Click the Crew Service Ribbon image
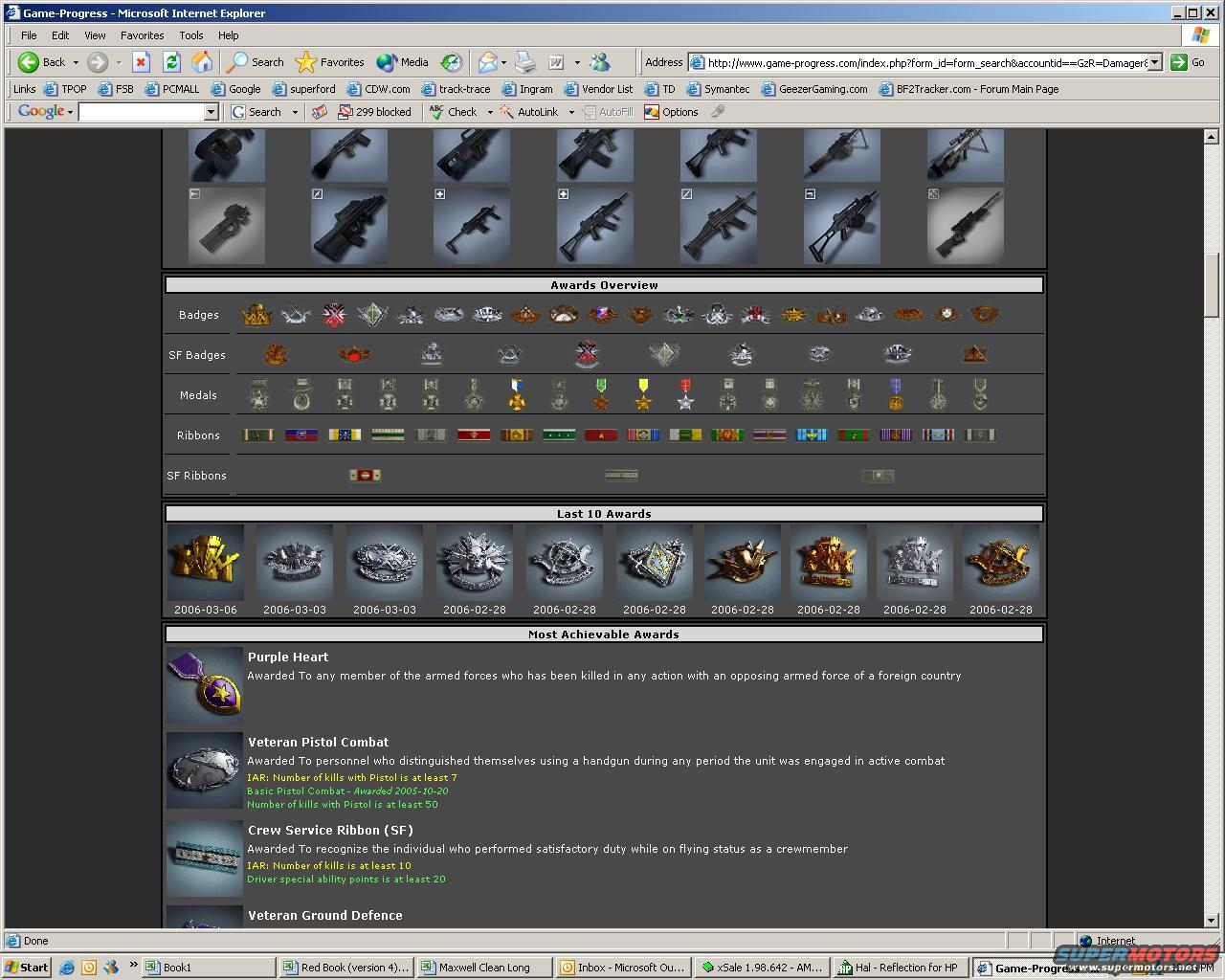The width and height of the screenshot is (1225, 980). (x=205, y=858)
